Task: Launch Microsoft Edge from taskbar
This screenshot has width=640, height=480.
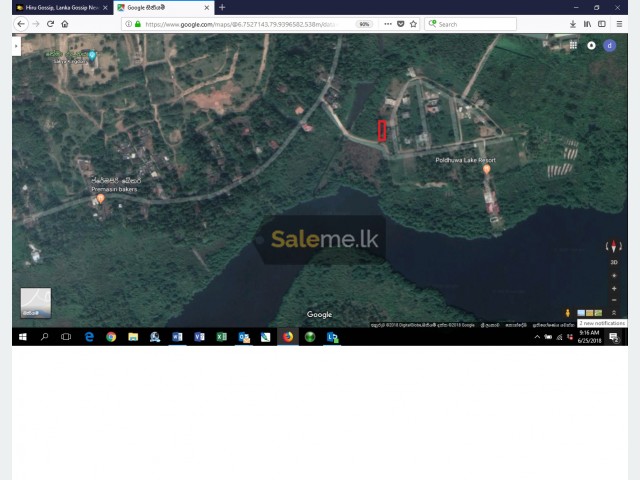Action: click(x=89, y=337)
